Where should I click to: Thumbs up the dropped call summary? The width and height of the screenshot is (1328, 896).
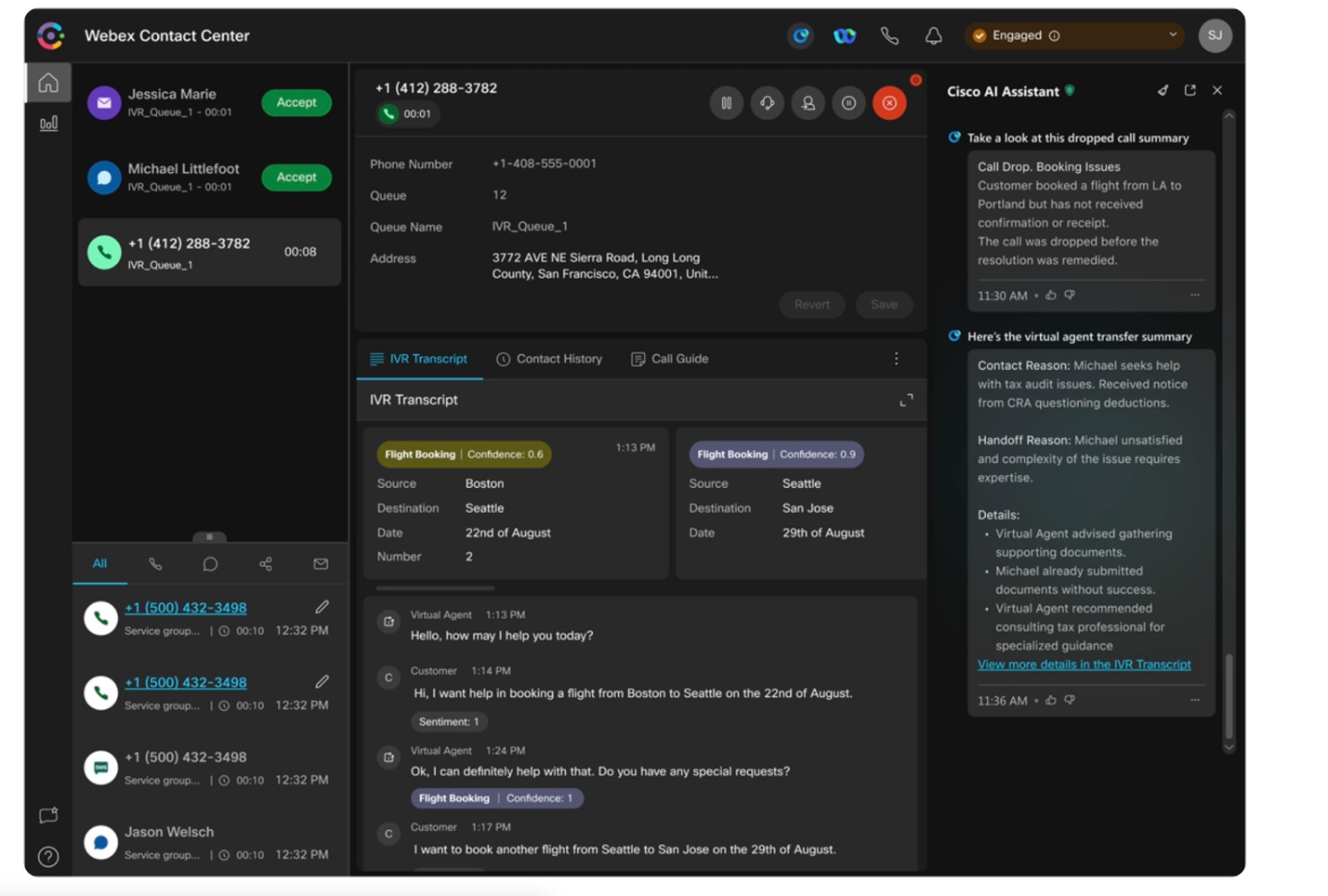tap(1051, 296)
